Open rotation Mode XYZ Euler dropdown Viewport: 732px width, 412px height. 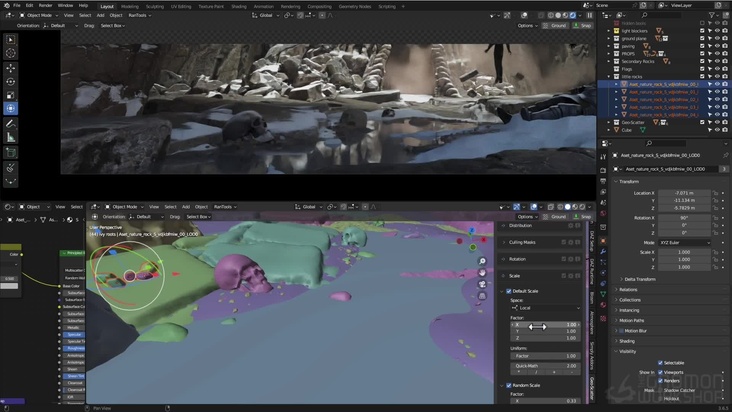[685, 243]
